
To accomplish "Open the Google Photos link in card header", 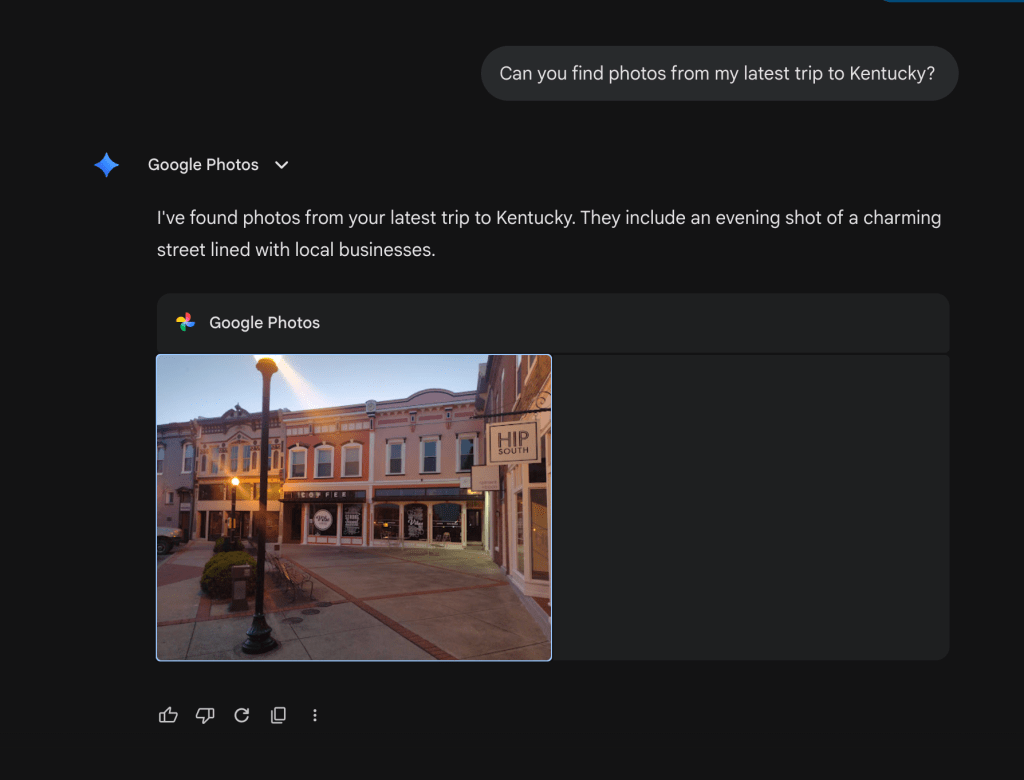I will pos(264,322).
